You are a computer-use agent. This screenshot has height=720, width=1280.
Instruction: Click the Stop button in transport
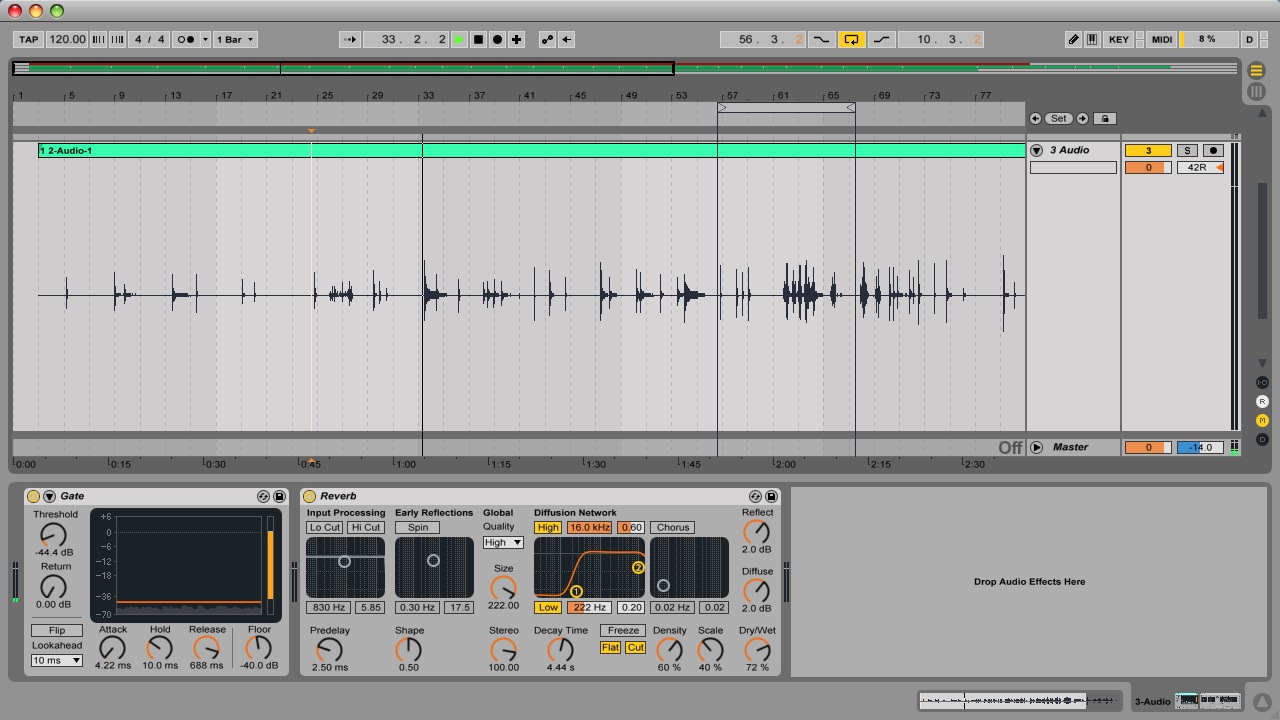(x=478, y=40)
